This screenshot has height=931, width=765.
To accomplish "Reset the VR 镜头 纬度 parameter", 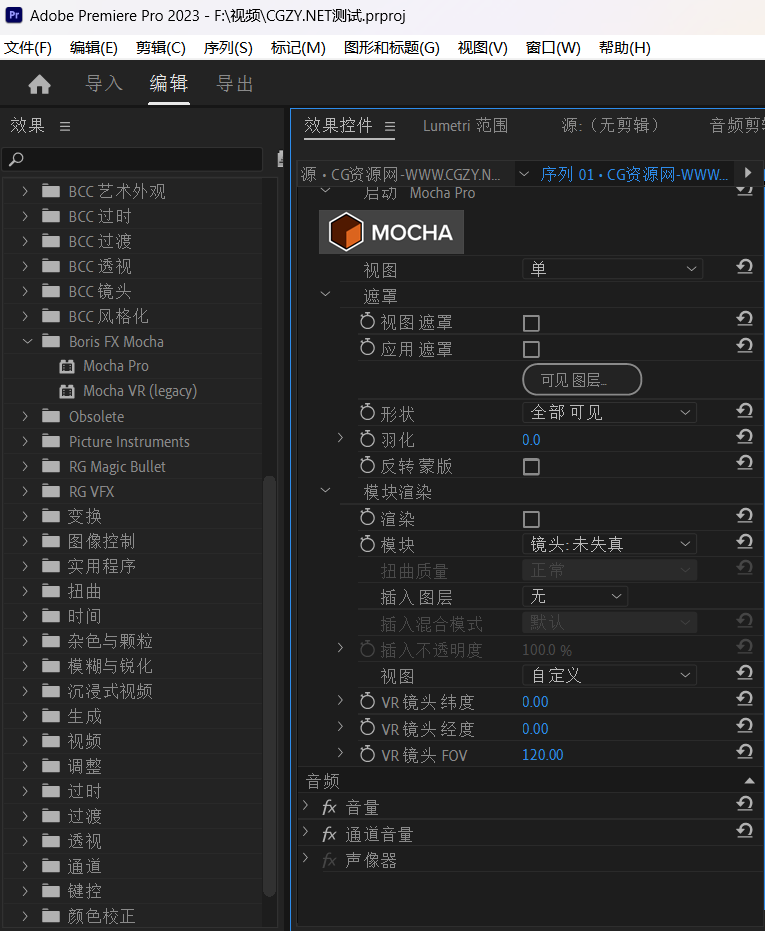I will [x=744, y=699].
